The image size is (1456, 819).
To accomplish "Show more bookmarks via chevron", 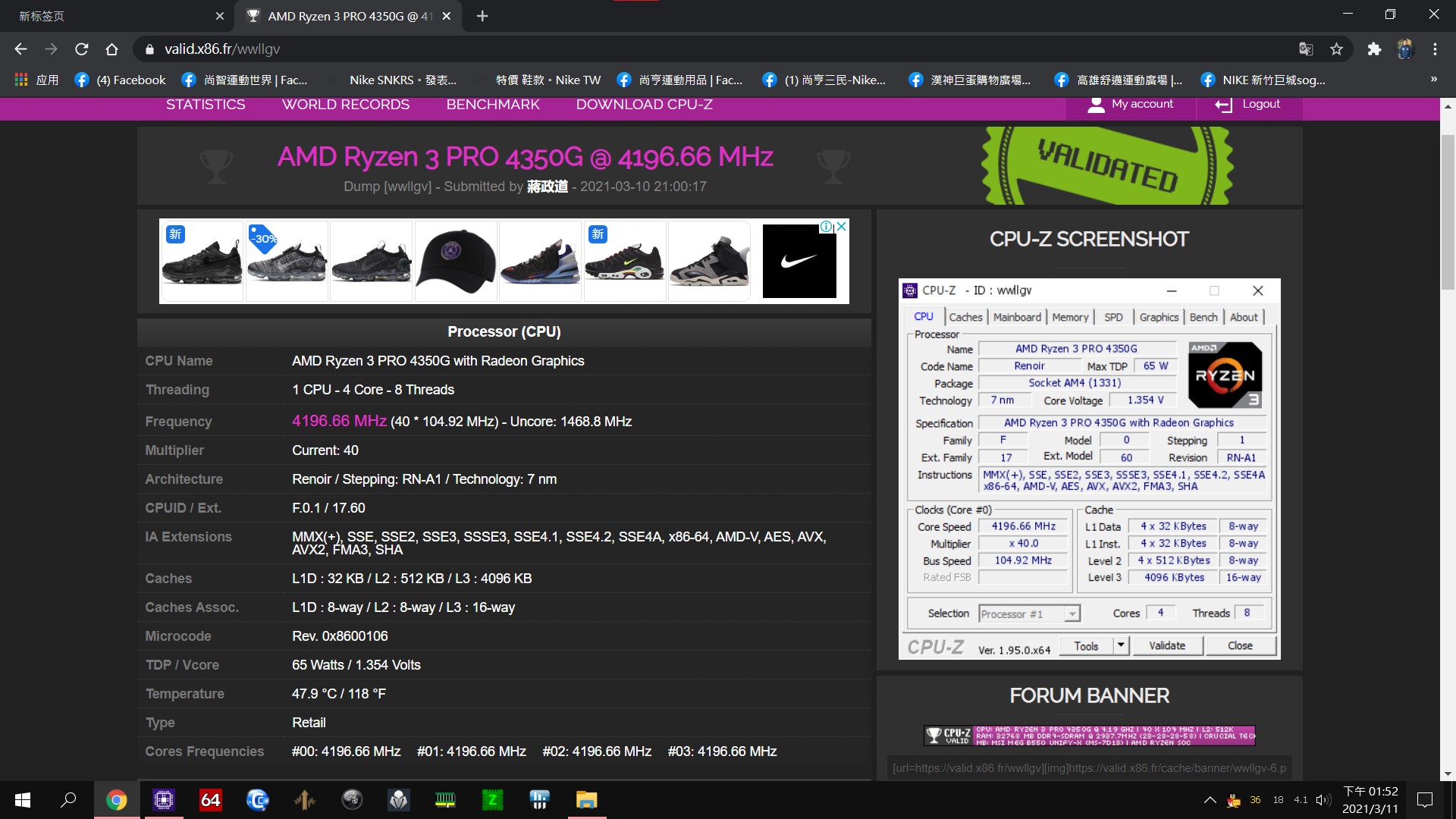I will 1433,80.
